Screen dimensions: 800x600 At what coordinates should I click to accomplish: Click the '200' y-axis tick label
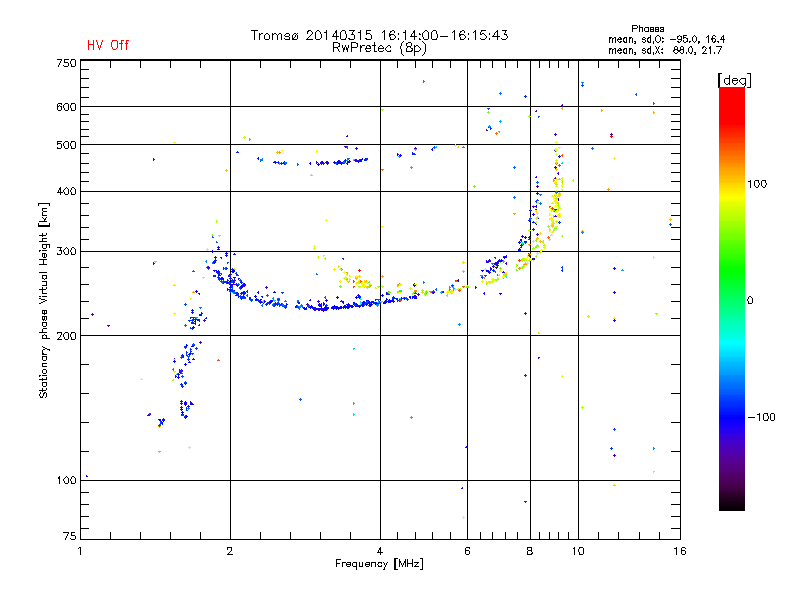click(66, 336)
